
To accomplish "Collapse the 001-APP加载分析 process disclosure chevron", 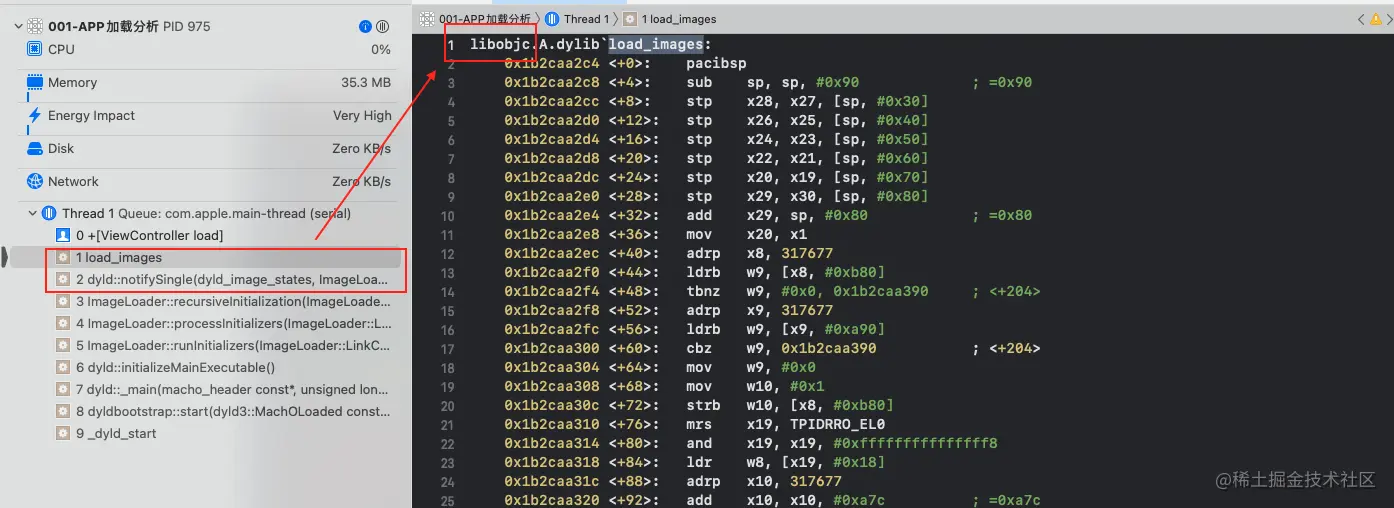I will coord(17,26).
